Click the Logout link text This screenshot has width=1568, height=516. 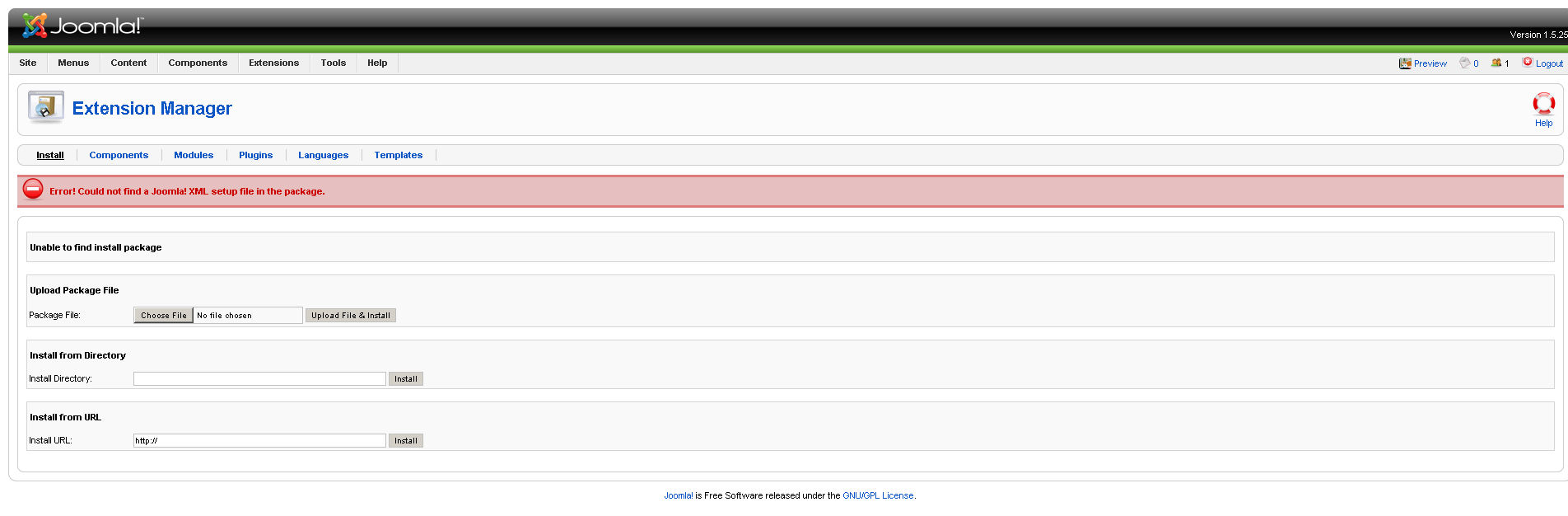pyautogui.click(x=1549, y=63)
